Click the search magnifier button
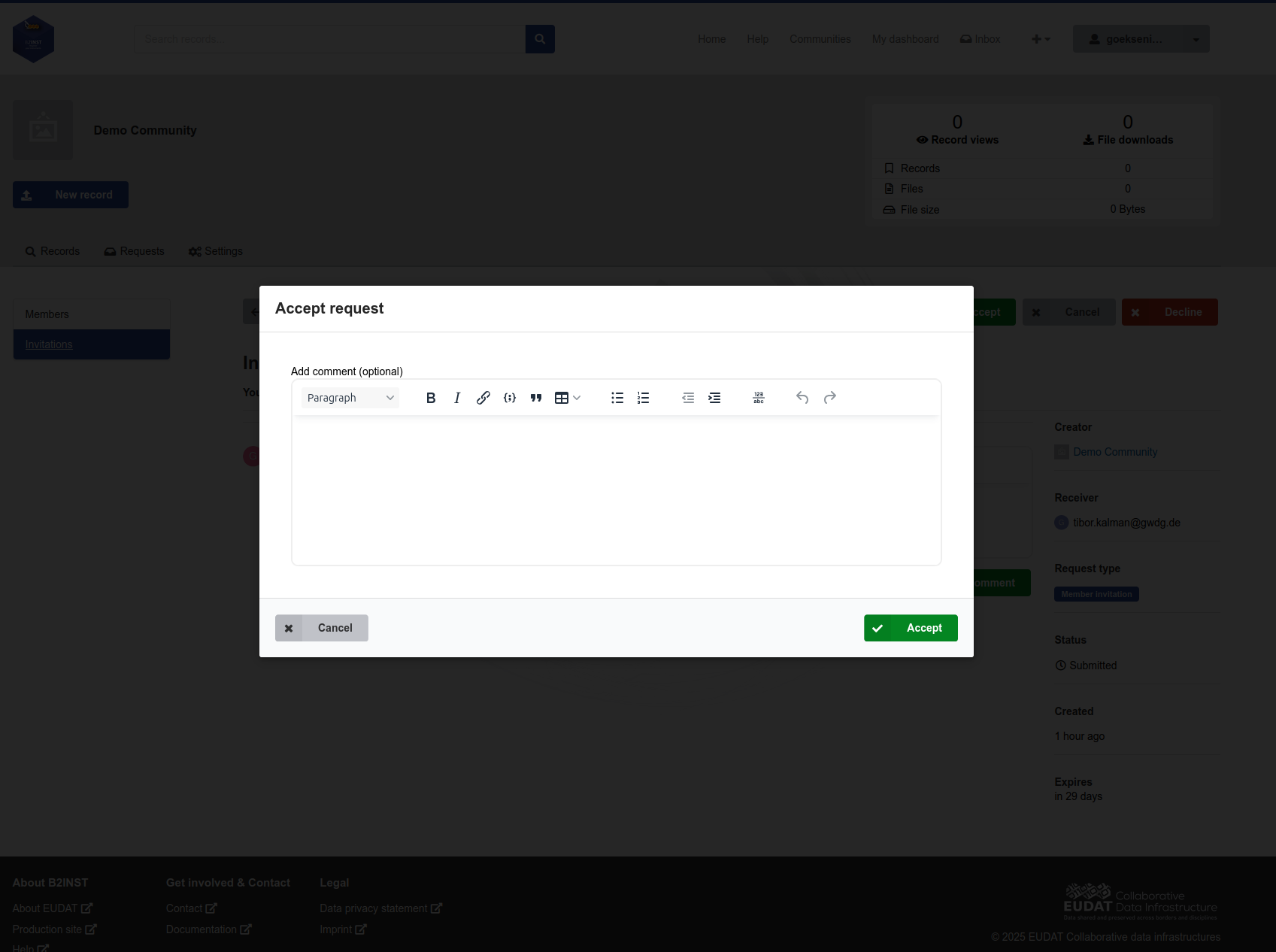The height and width of the screenshot is (952, 1276). (x=540, y=39)
